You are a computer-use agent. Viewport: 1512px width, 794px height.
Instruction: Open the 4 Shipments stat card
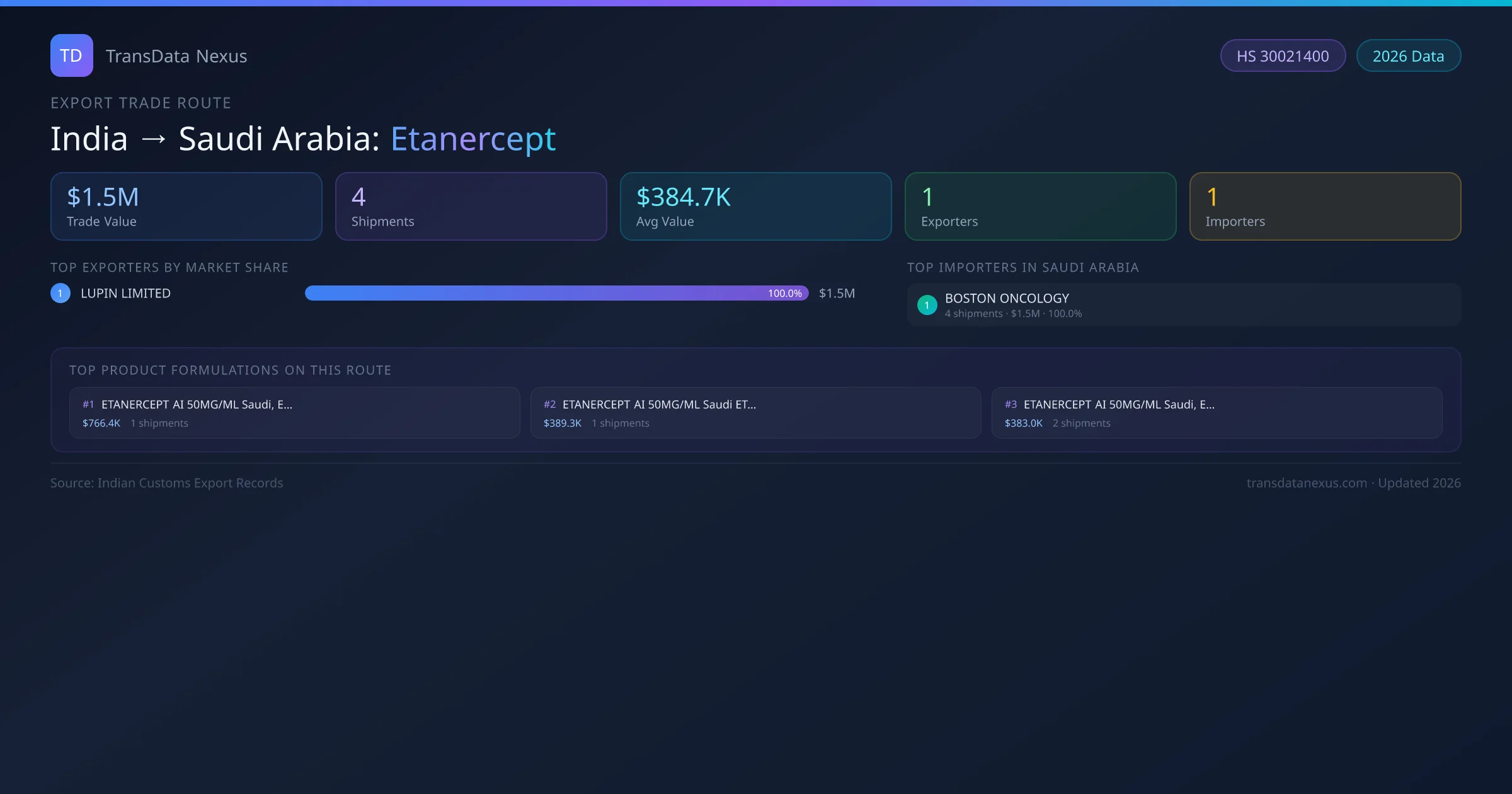471,207
